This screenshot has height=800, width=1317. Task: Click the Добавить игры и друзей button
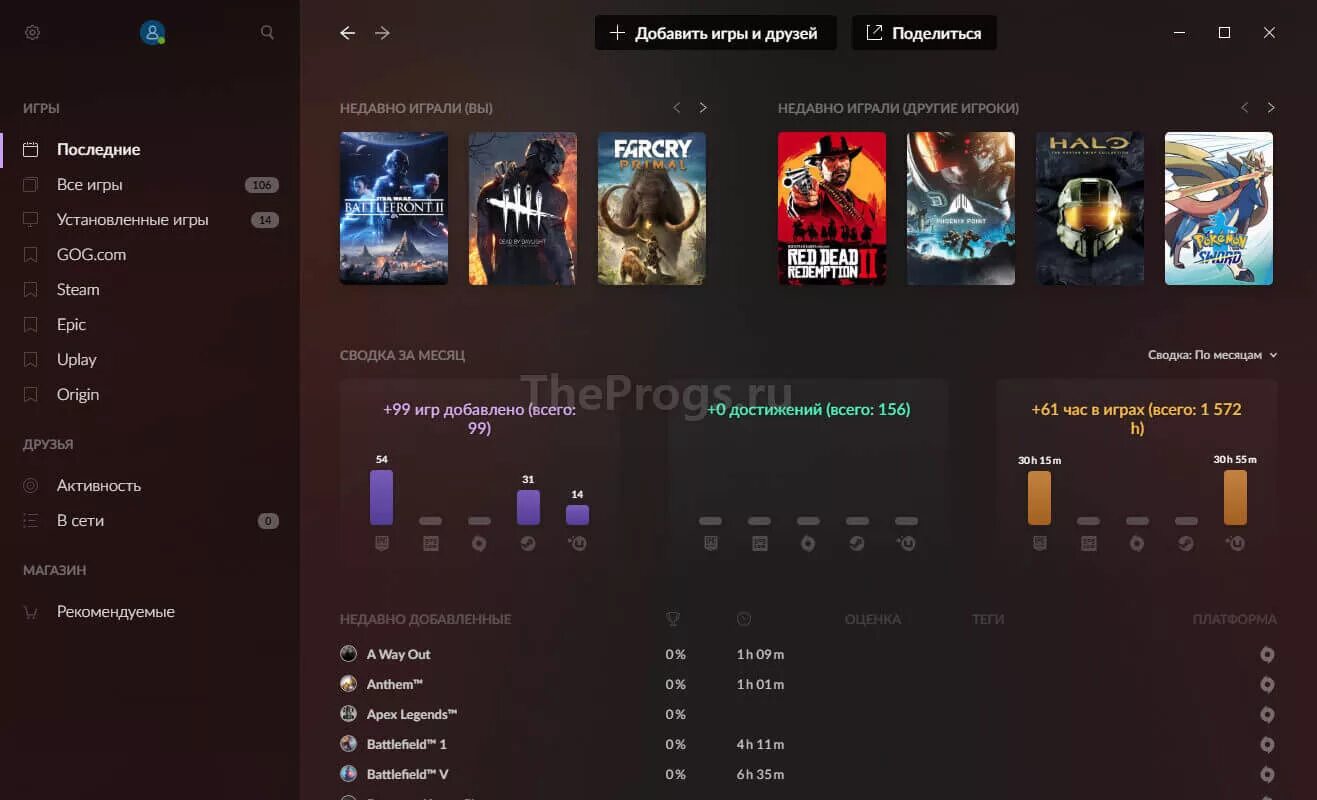tap(715, 33)
